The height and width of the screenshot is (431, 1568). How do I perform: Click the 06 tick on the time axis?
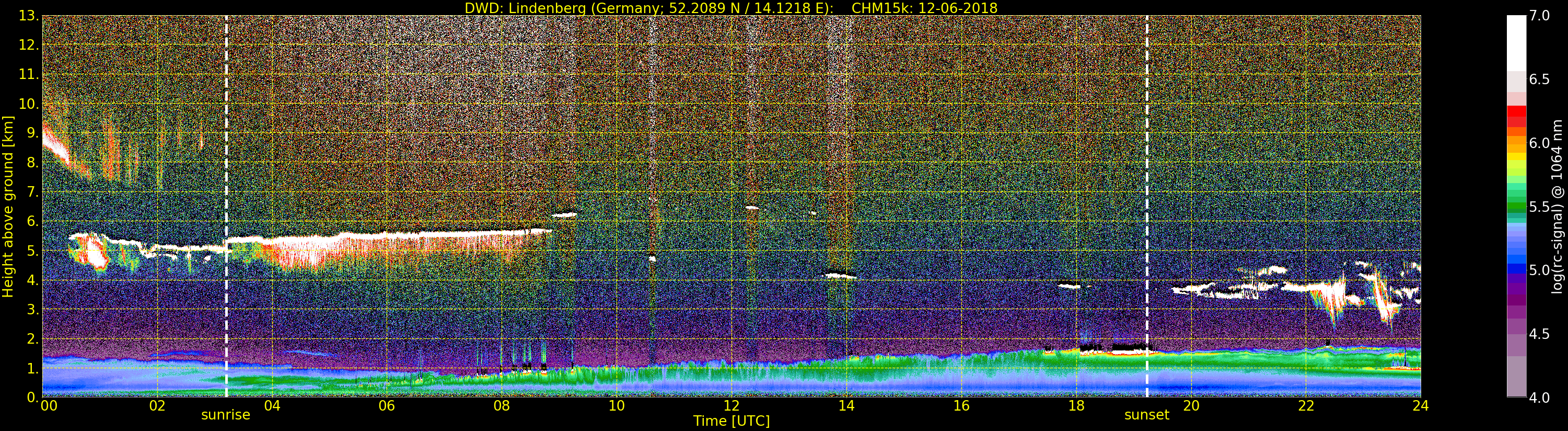tap(387, 406)
